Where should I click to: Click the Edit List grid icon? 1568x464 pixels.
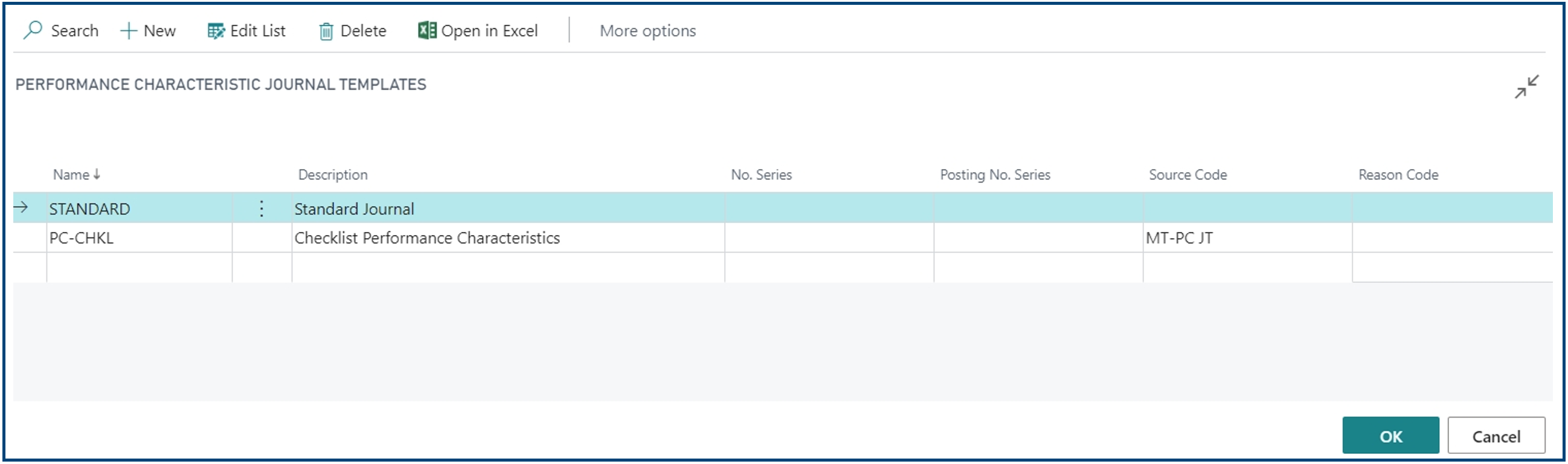[216, 31]
